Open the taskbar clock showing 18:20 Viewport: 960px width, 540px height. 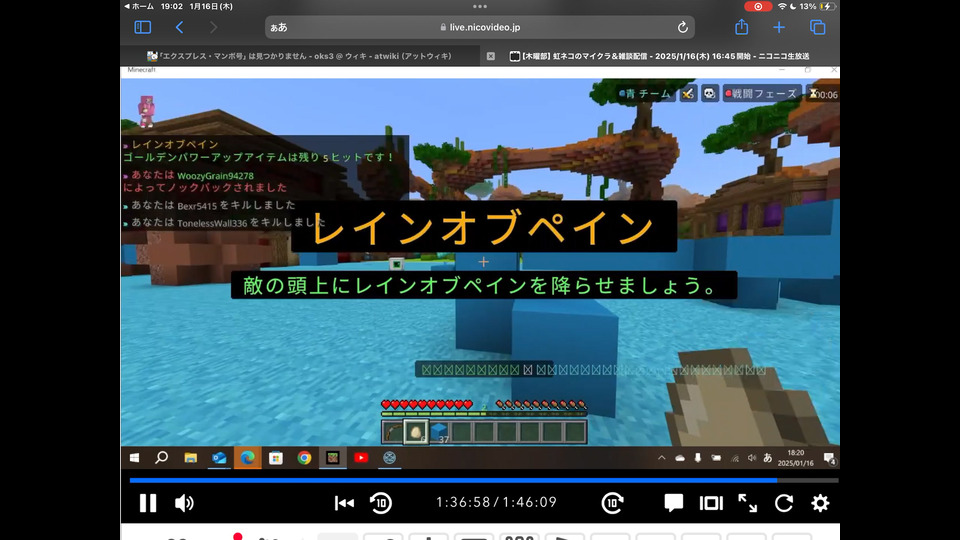click(x=795, y=457)
